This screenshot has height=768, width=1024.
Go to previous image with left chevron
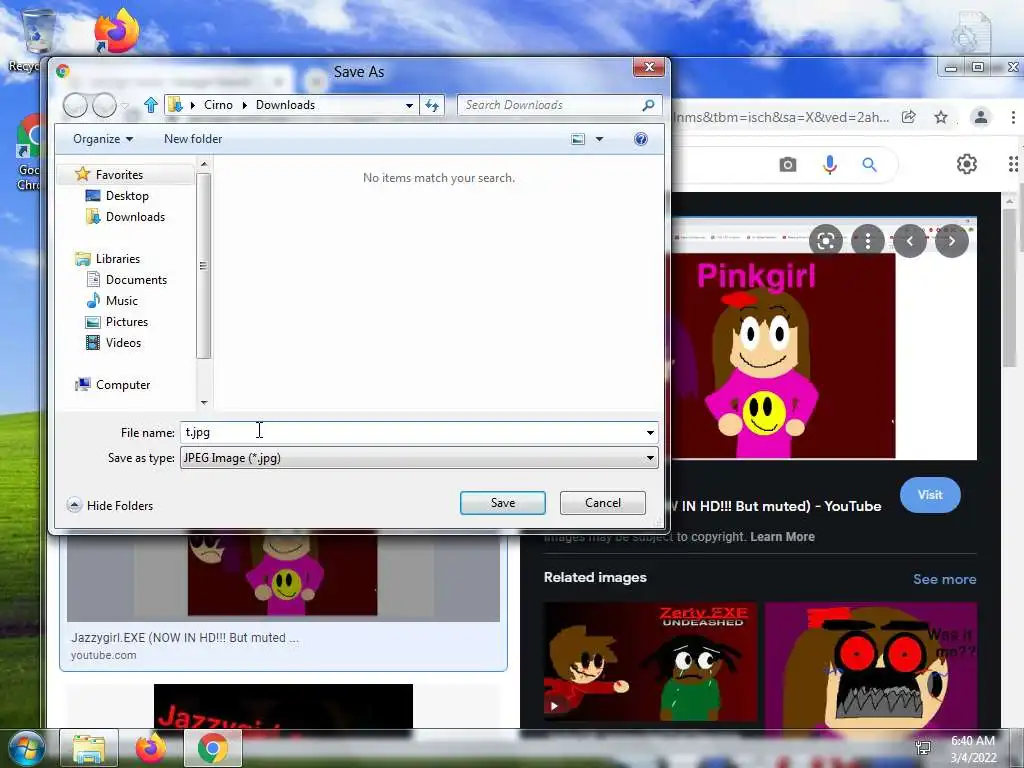pos(910,241)
